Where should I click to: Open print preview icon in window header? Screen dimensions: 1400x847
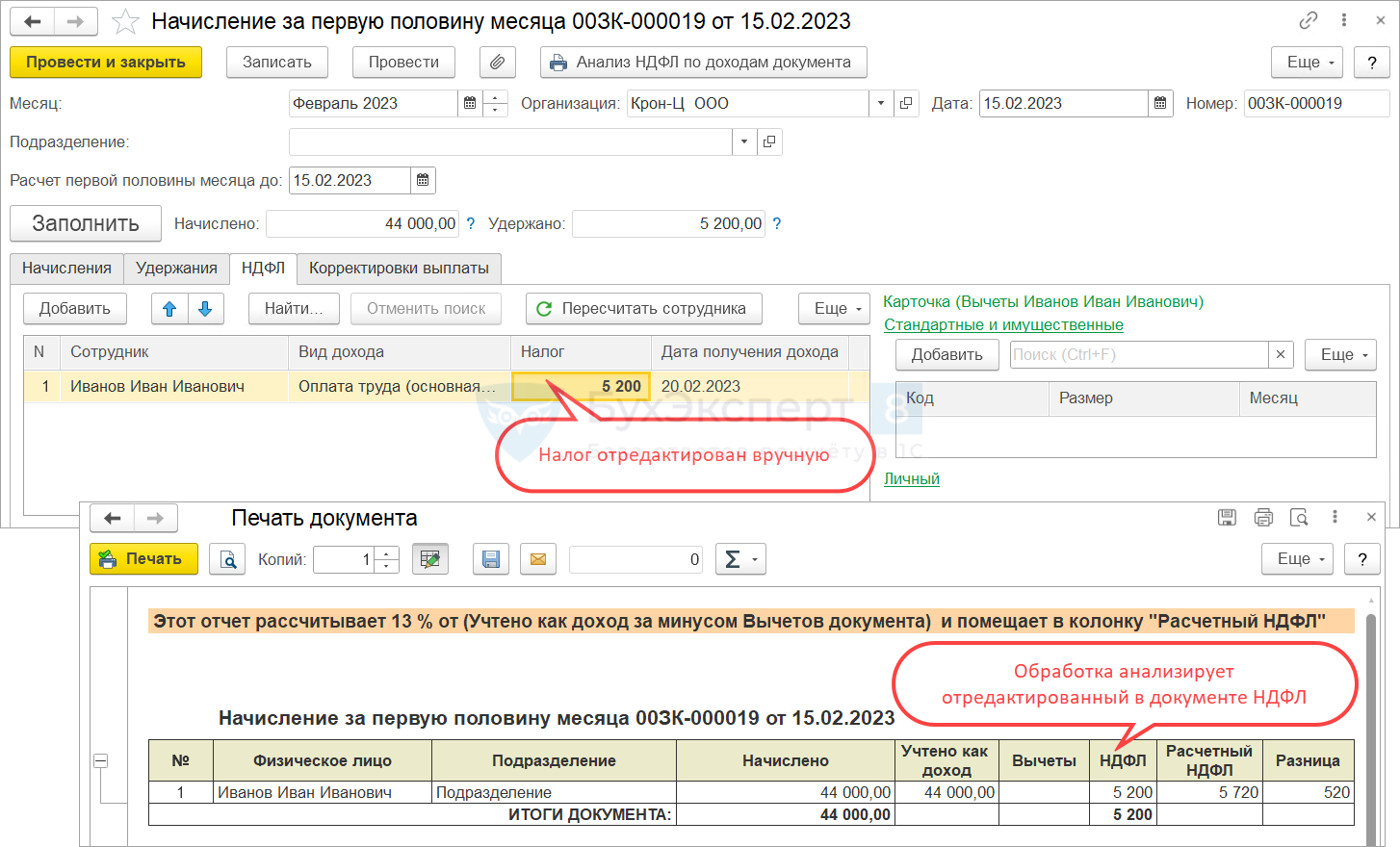point(1299,518)
